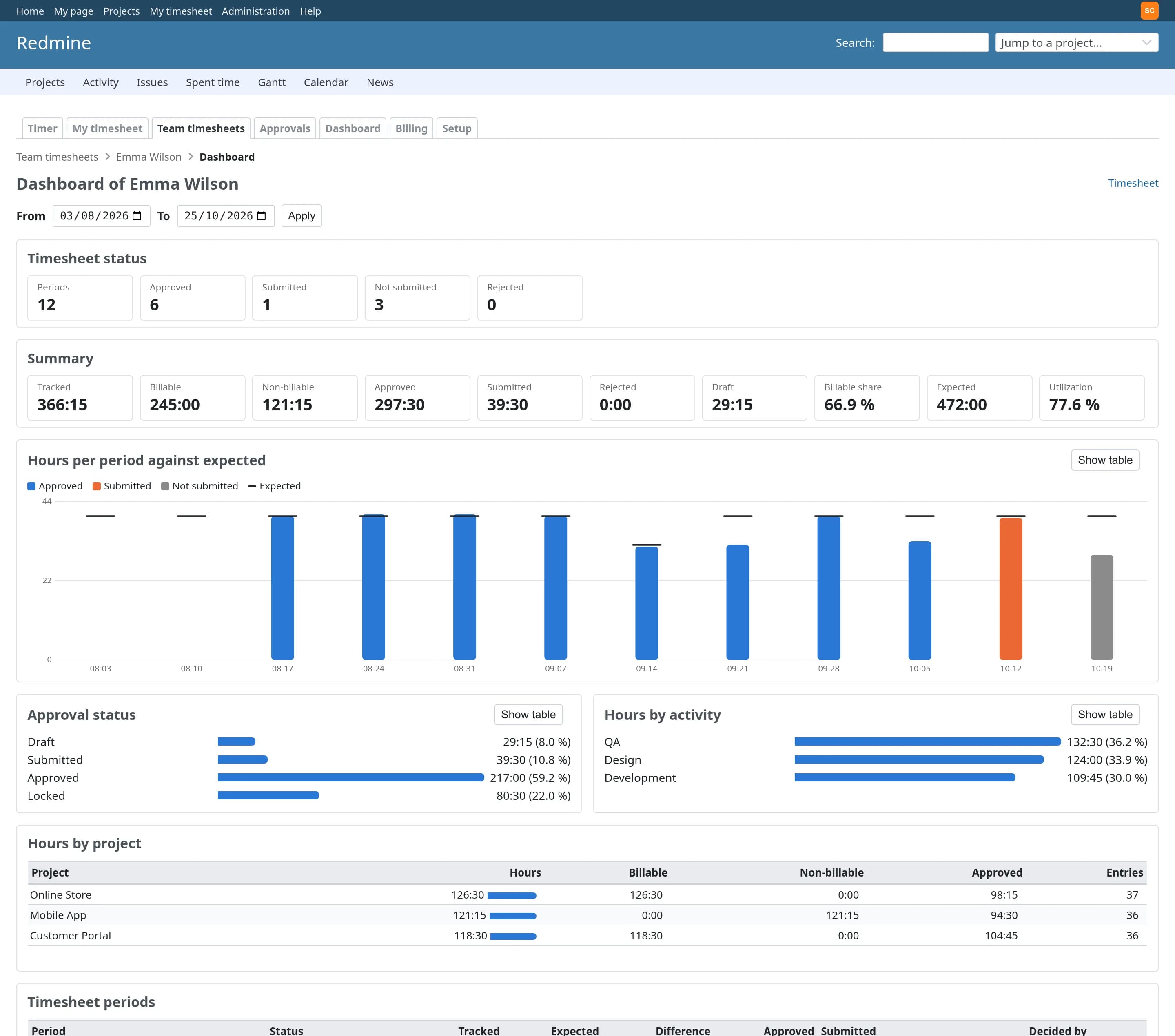The height and width of the screenshot is (1036, 1175).
Task: Click the Mobile App project row
Action: [587, 915]
